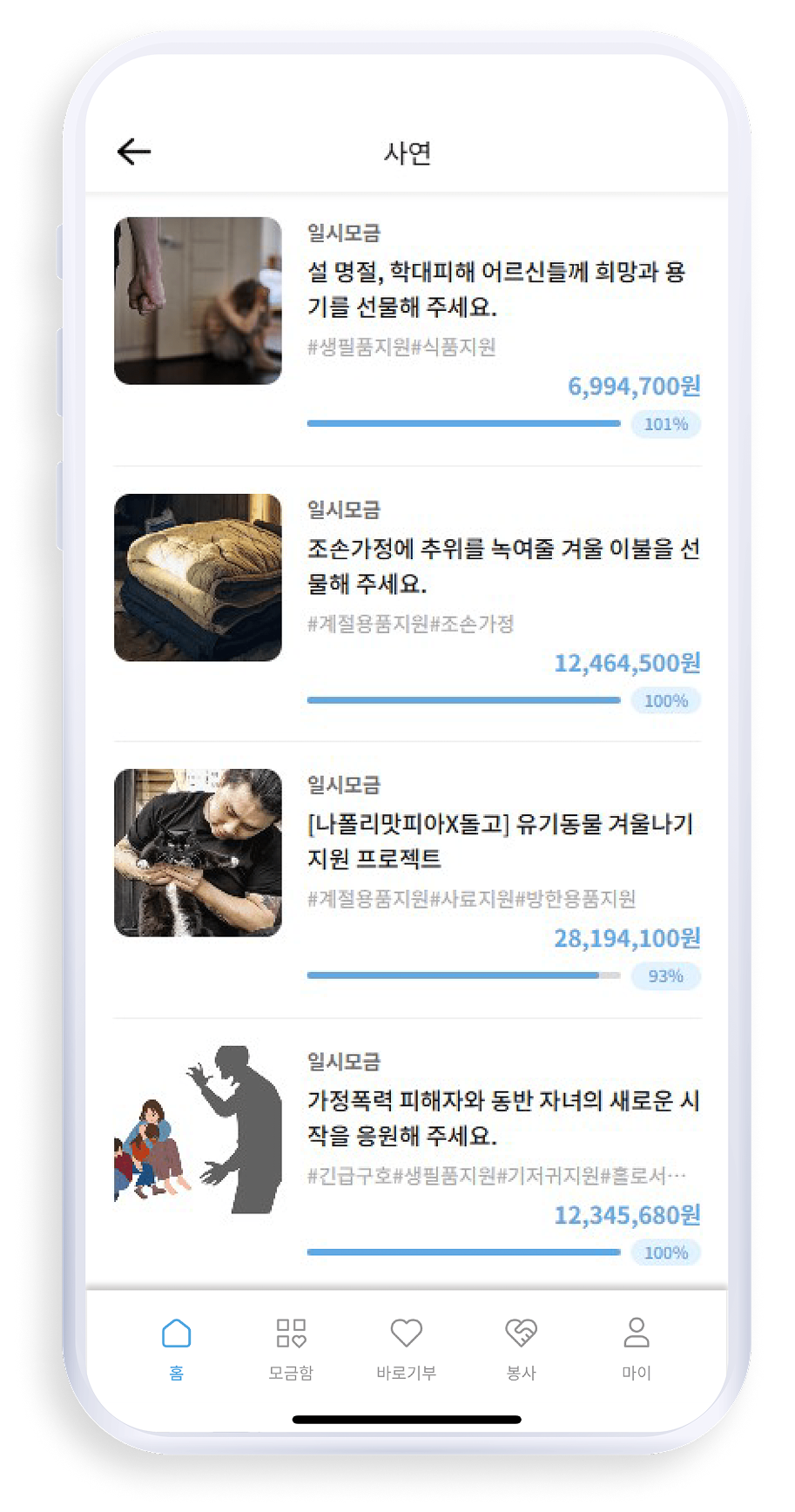
Task: Open the folded winter blanket thumbnail
Action: (x=198, y=577)
